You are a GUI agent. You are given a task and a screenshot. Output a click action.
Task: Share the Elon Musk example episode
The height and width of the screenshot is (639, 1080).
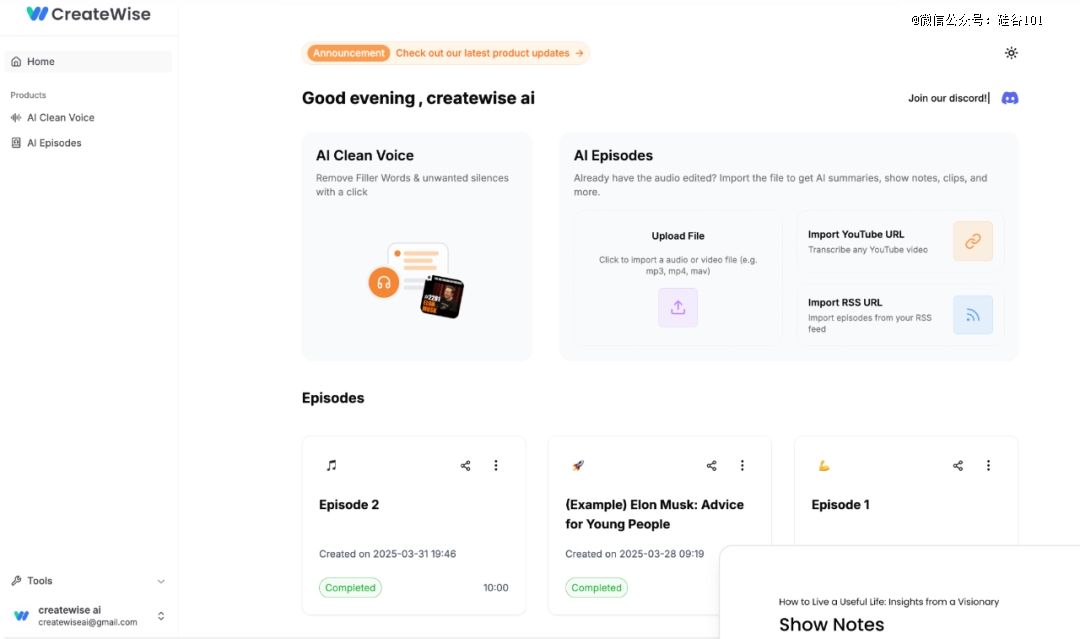click(712, 465)
